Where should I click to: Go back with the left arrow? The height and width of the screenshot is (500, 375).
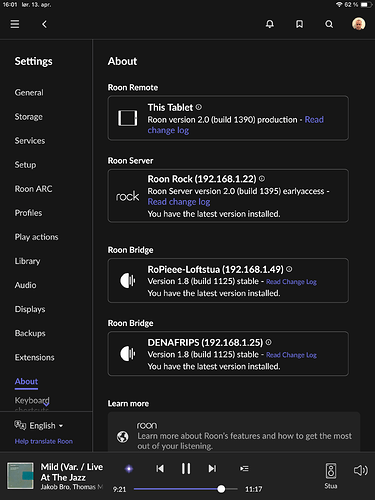44,24
